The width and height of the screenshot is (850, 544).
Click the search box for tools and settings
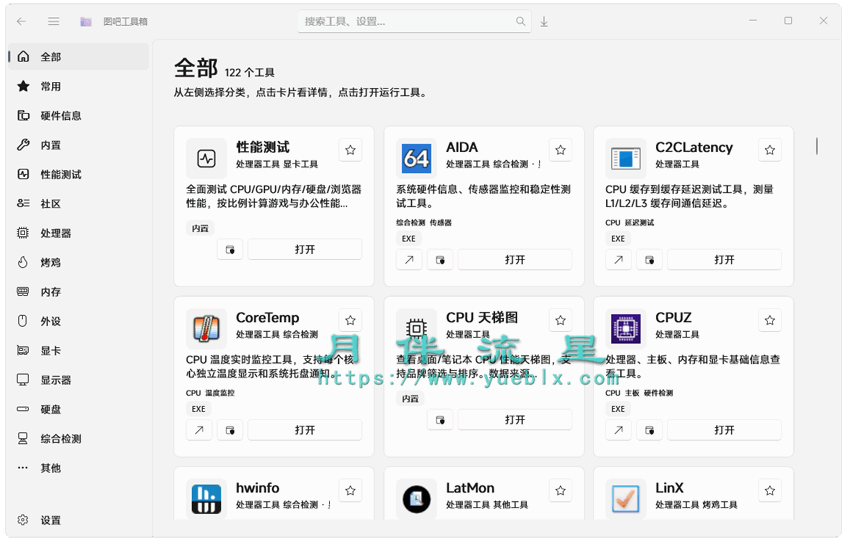click(x=414, y=21)
